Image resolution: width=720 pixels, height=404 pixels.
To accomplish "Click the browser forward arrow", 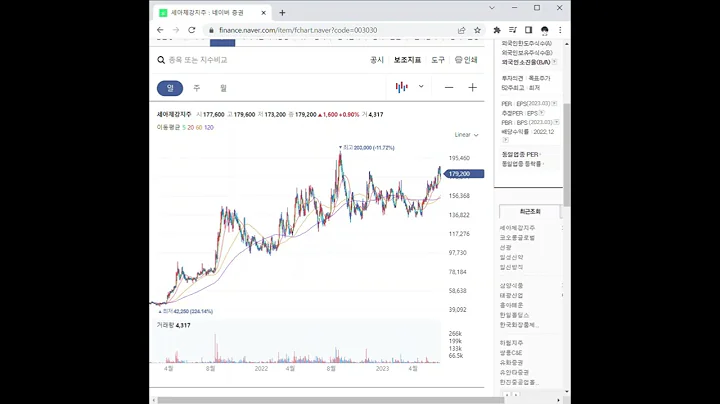I will pyautogui.click(x=176, y=30).
